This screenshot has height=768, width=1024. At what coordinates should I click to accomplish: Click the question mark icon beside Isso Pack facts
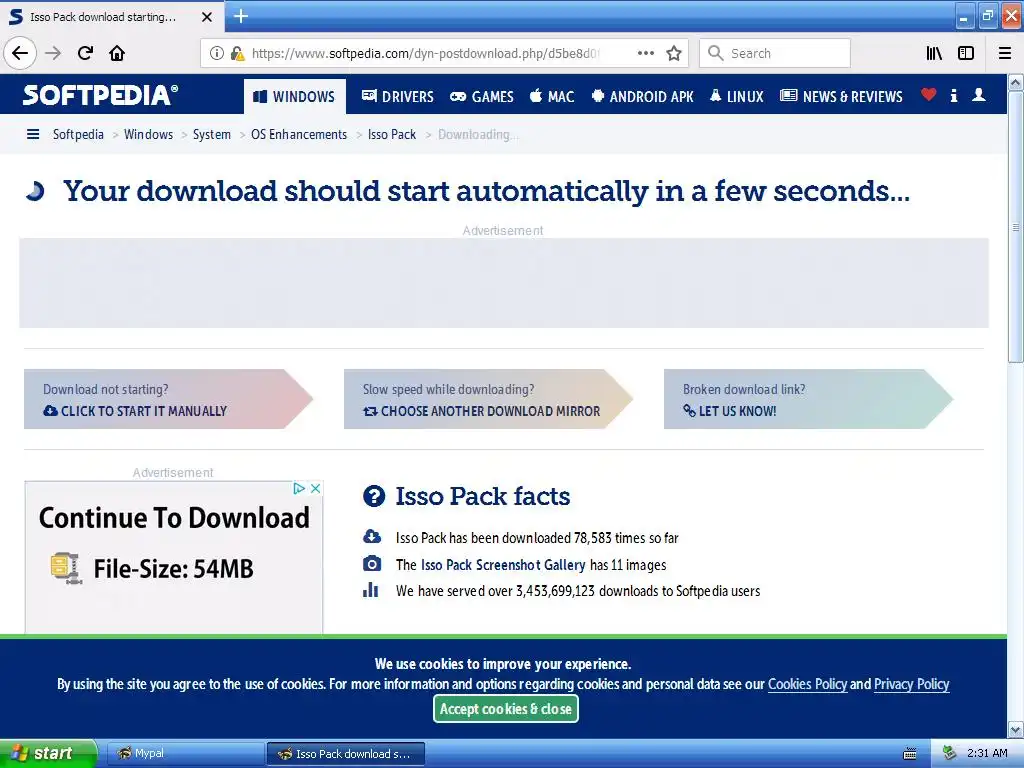(374, 496)
